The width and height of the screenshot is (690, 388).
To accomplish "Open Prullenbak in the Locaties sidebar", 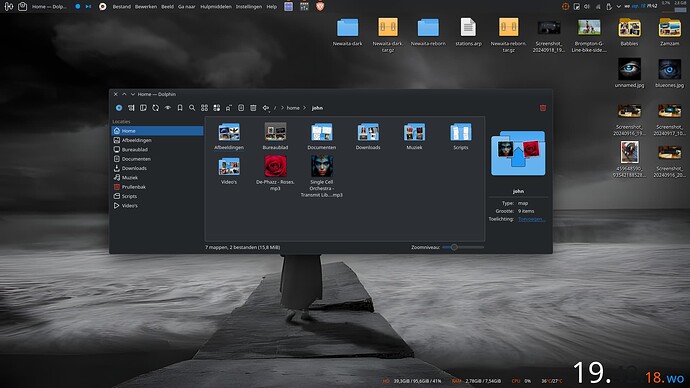I will 158,187.
